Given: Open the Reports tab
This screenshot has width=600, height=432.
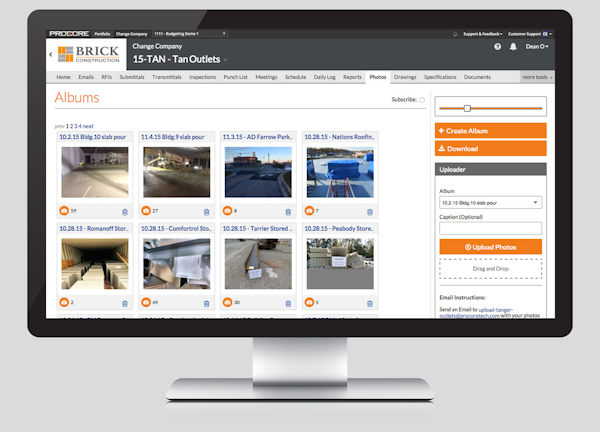Looking at the screenshot, I should click(352, 77).
